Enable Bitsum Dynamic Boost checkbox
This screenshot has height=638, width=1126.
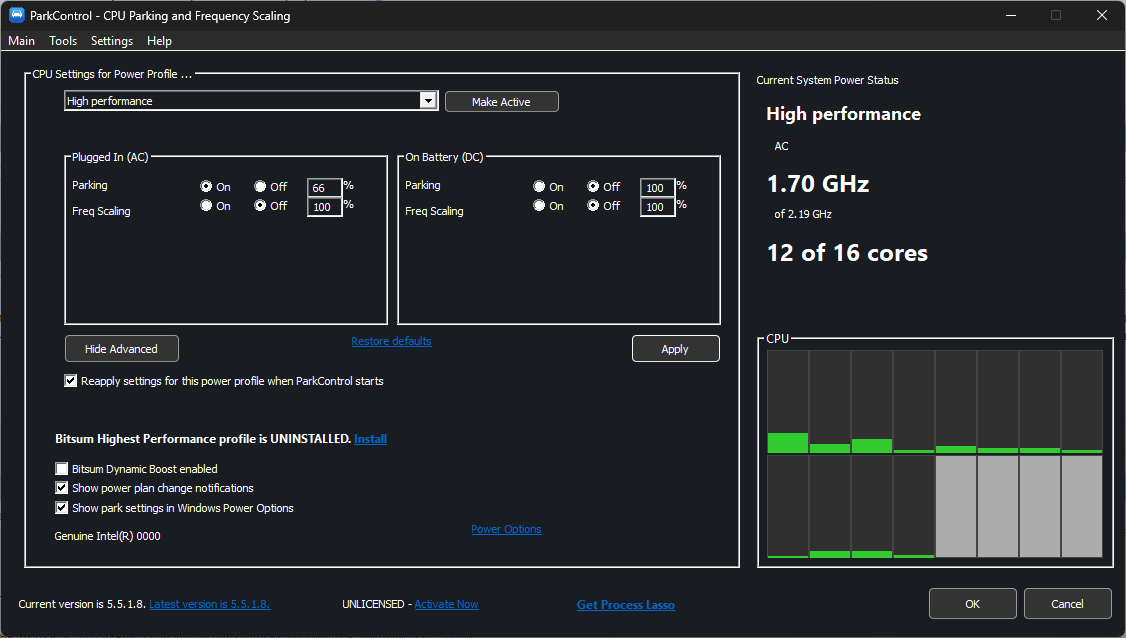[62, 468]
